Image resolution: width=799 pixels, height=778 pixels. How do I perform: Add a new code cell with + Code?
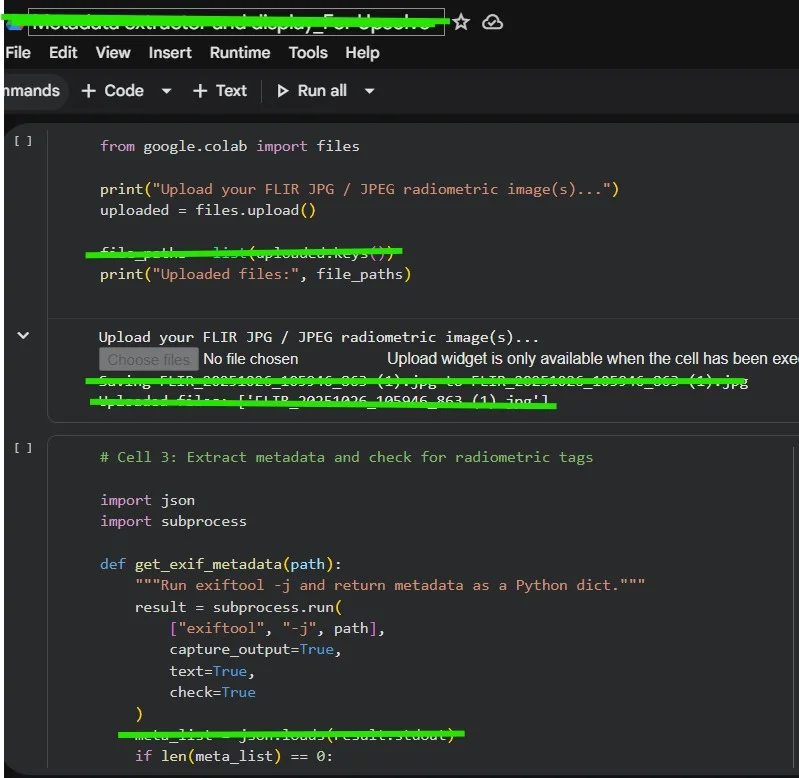pyautogui.click(x=112, y=90)
